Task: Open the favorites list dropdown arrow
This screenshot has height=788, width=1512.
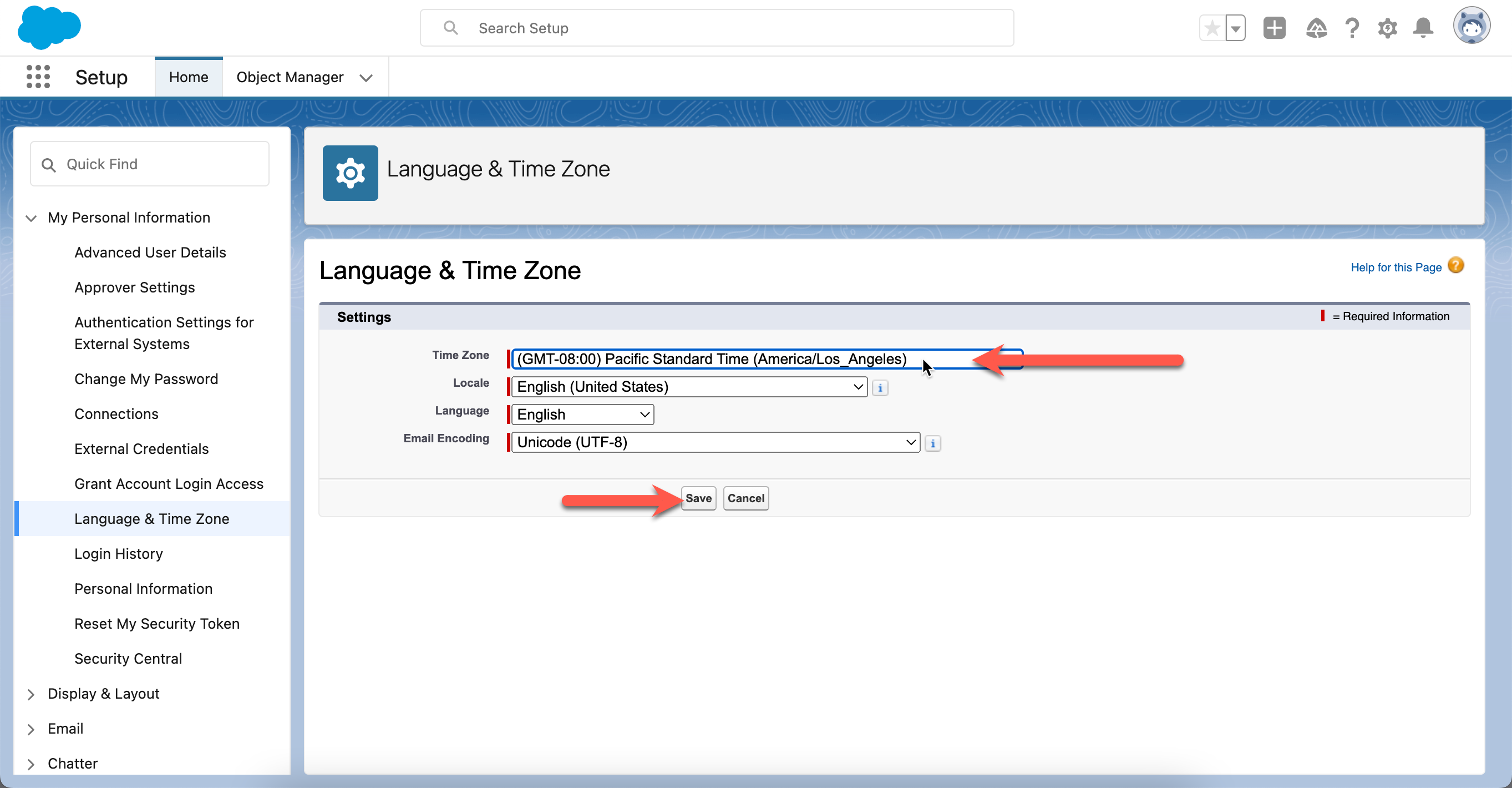Action: click(x=1236, y=28)
